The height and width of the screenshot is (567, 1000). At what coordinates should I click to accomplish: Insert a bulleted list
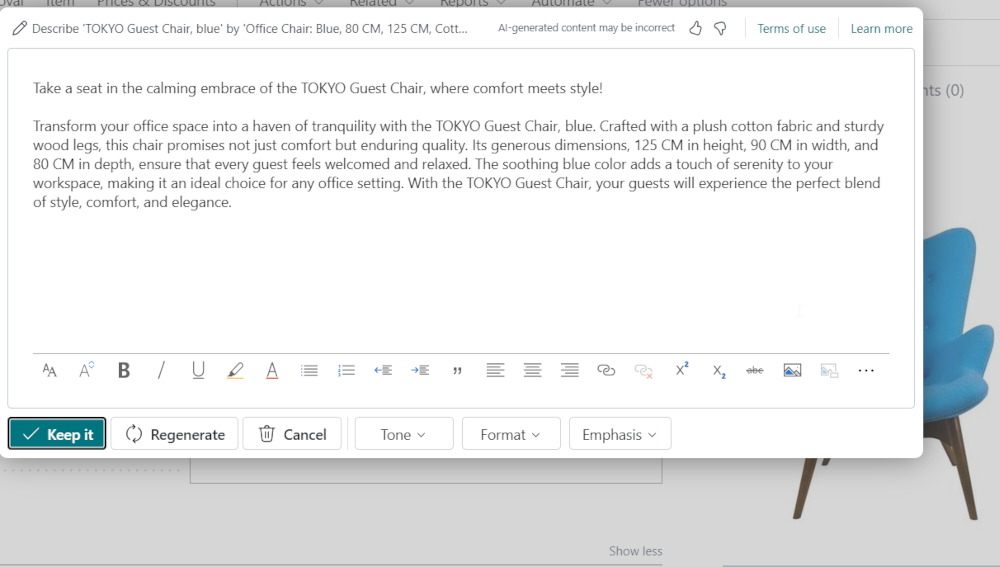click(x=309, y=370)
